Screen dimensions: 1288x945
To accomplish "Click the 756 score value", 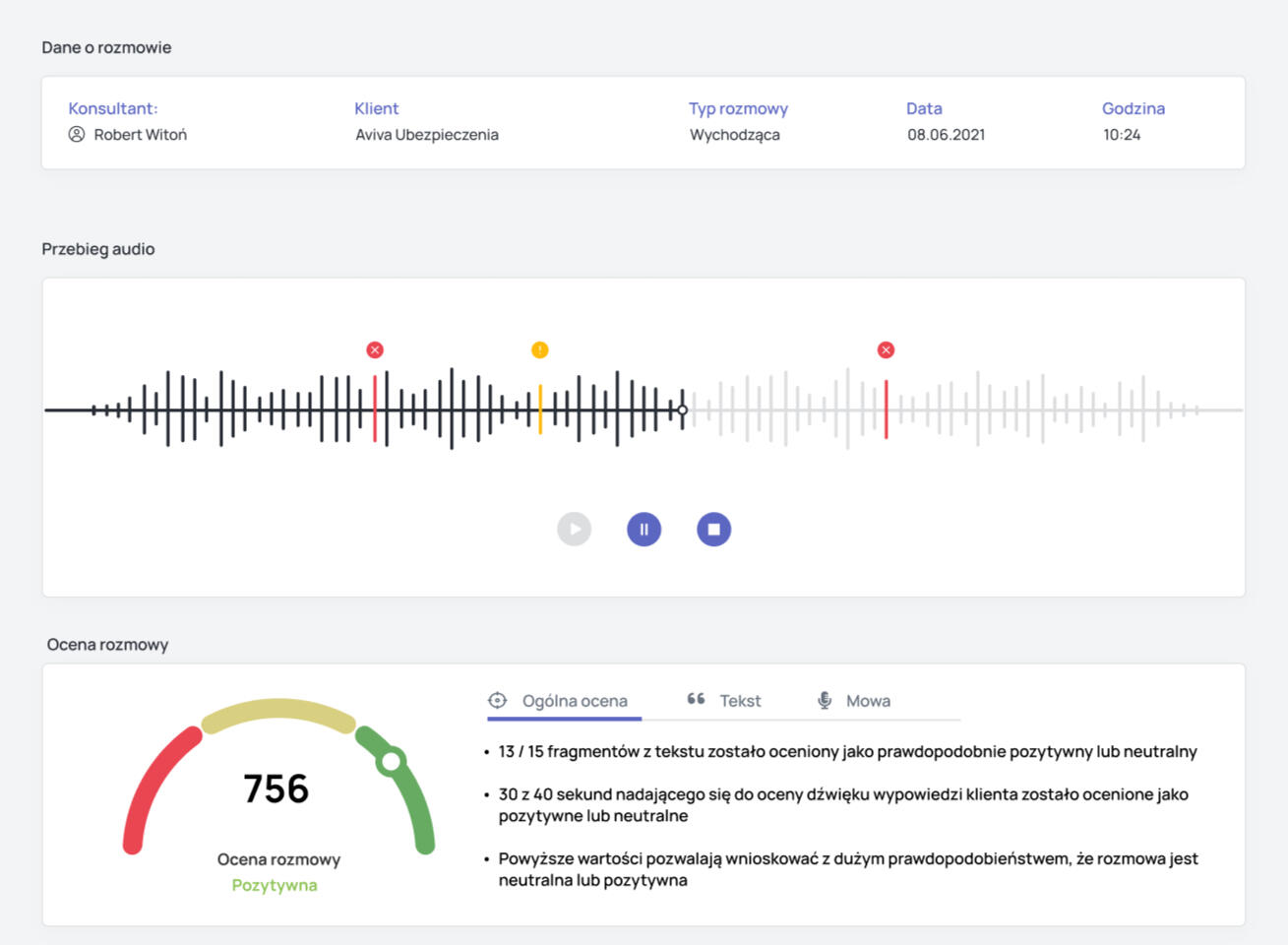I will click(x=276, y=788).
